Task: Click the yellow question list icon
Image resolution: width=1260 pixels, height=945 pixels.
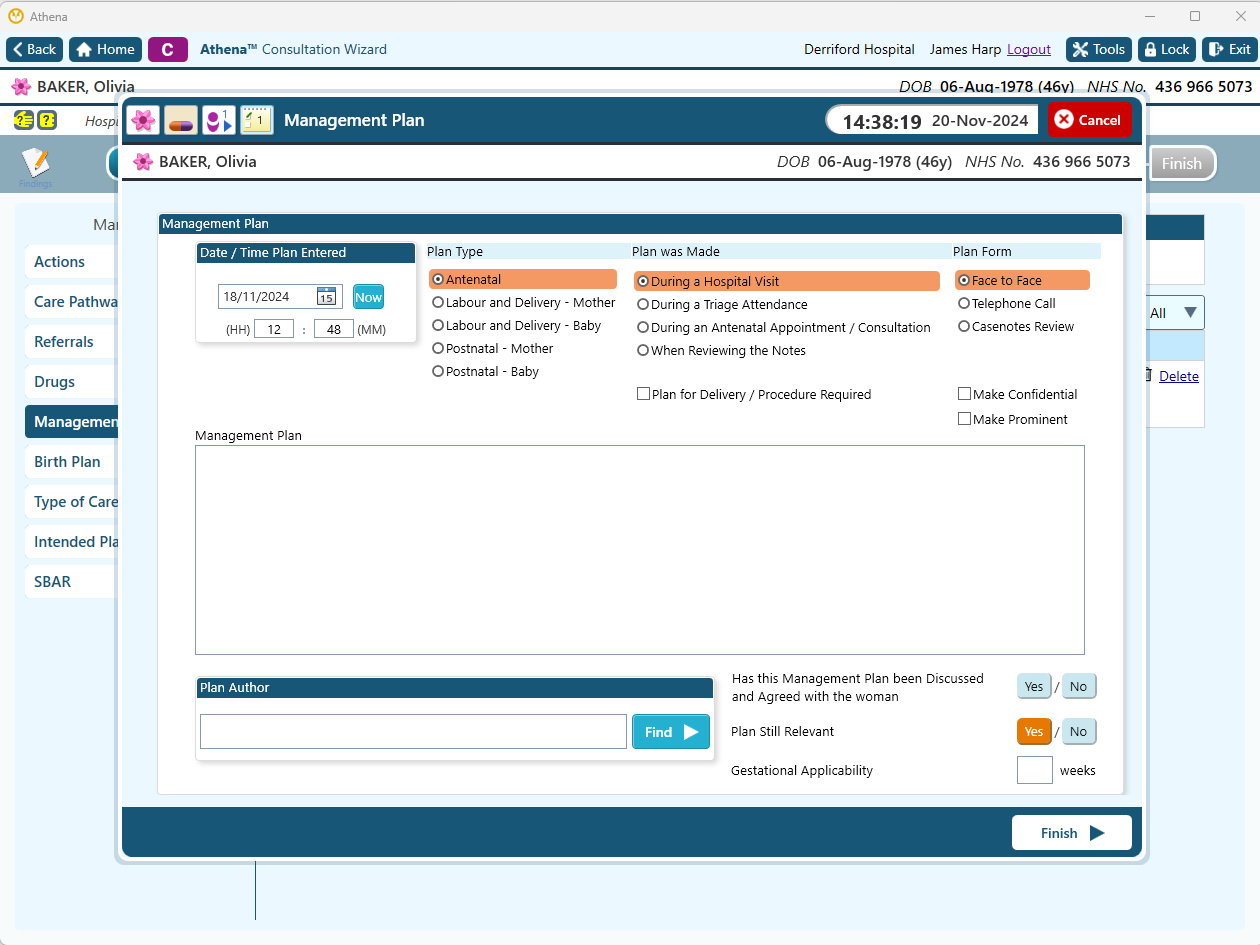Action: [x=23, y=120]
